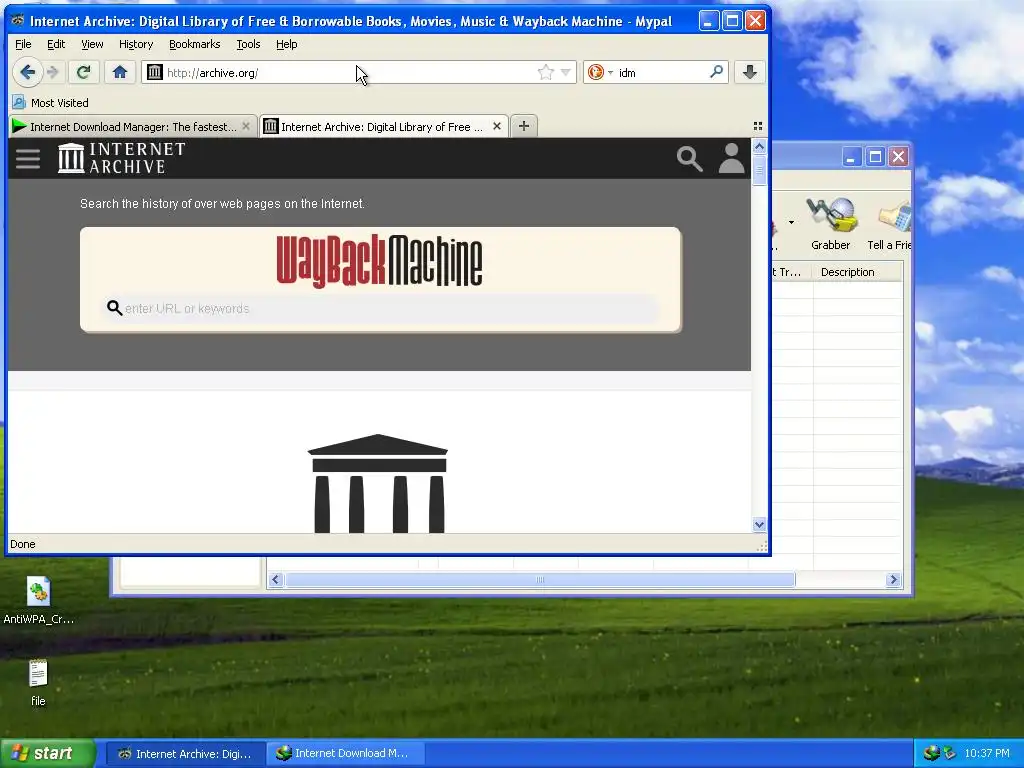Show all tabs list button

(758, 126)
